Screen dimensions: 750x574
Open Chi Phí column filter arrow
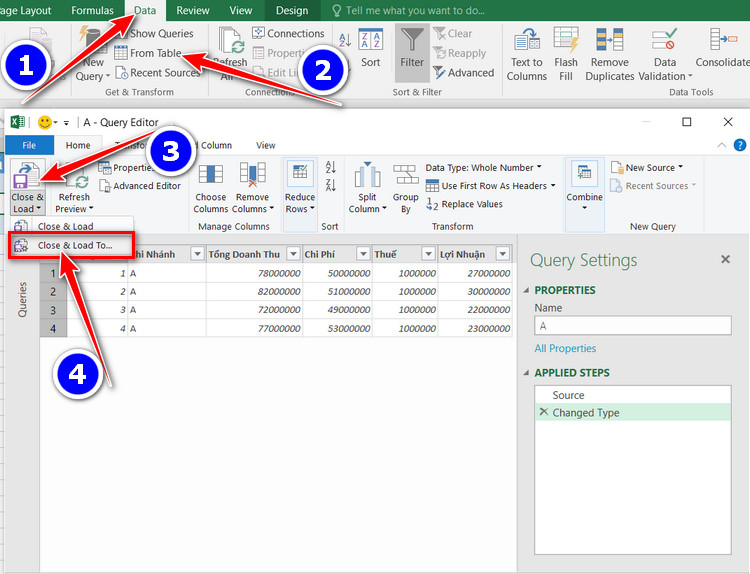click(364, 254)
